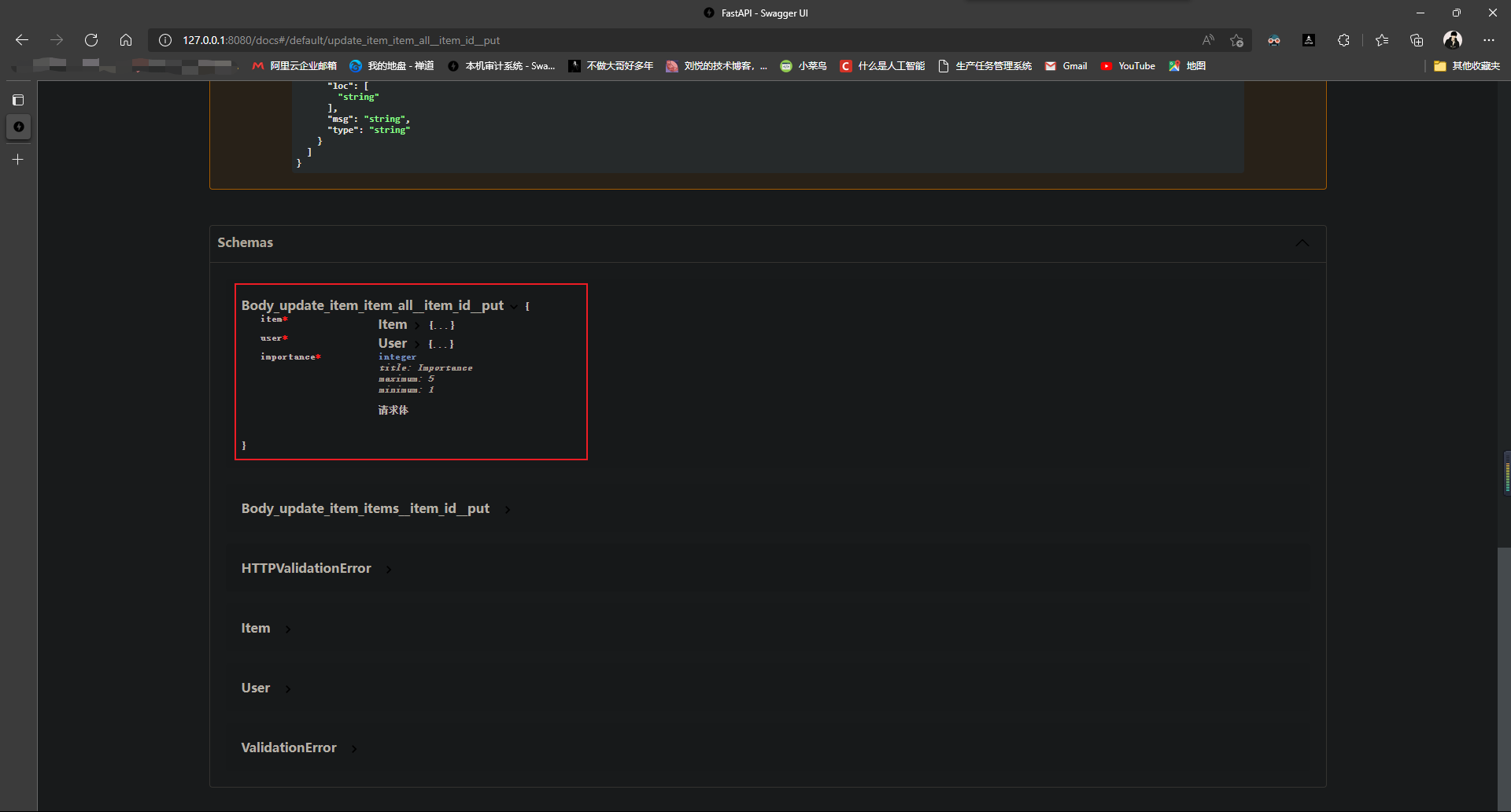Open the browser settings ellipsis menu
Image resolution: width=1511 pixels, height=812 pixels.
(x=1489, y=40)
